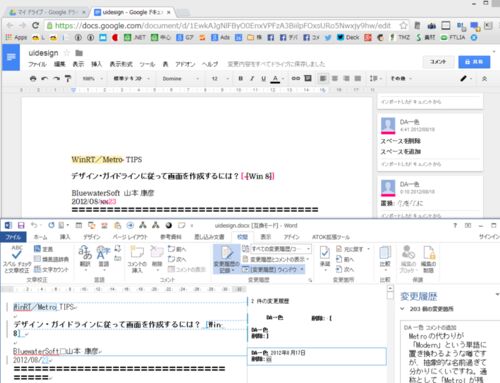Open the paragraph style dropdown
This screenshot has width=500, height=383.
click(131, 79)
